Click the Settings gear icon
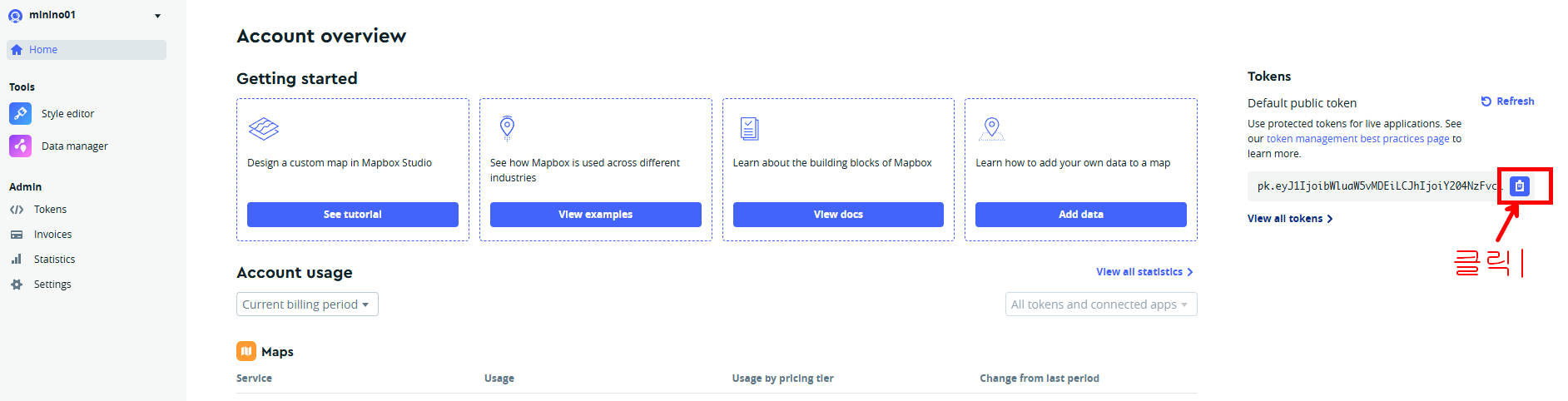Image resolution: width=1568 pixels, height=401 pixels. (x=17, y=285)
